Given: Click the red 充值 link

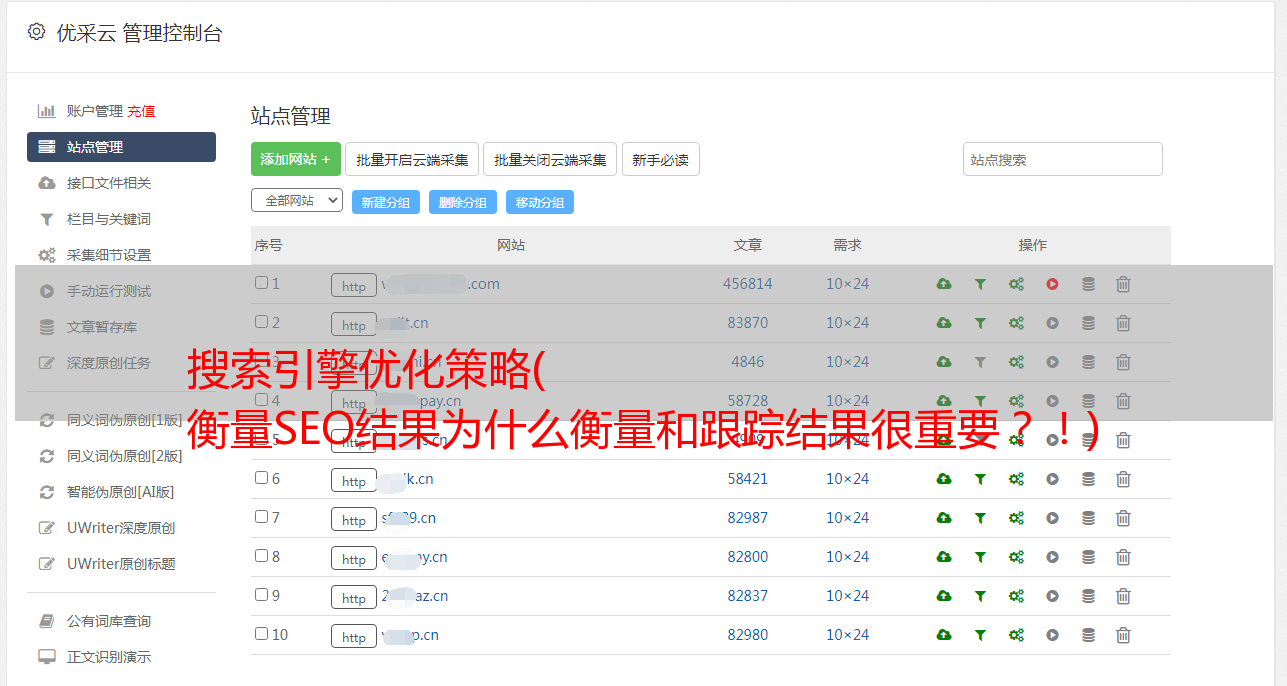Looking at the screenshot, I should 141,111.
